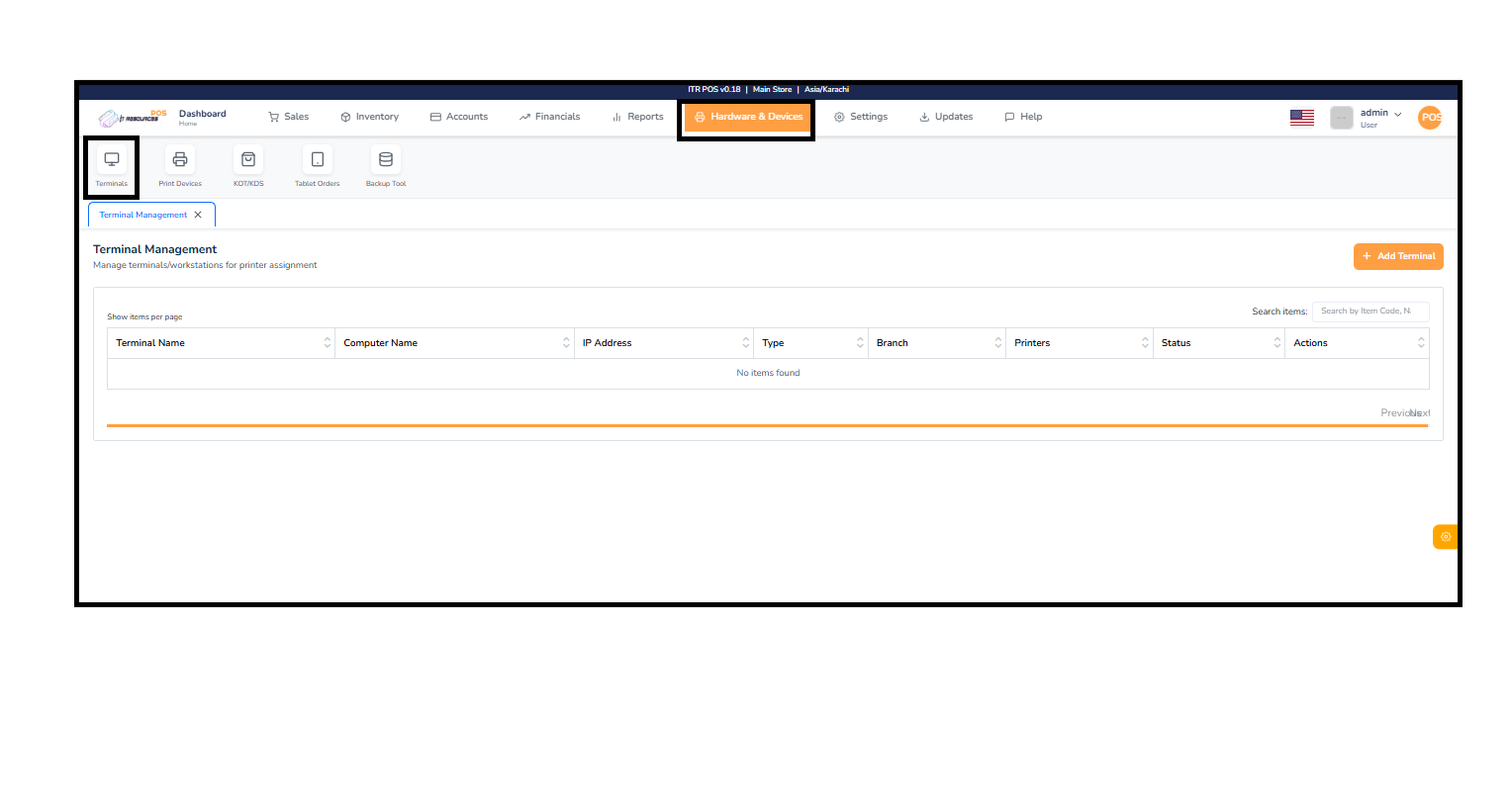The image size is (1512, 807).
Task: Open the Branch column sort chevrons
Action: [x=998, y=342]
